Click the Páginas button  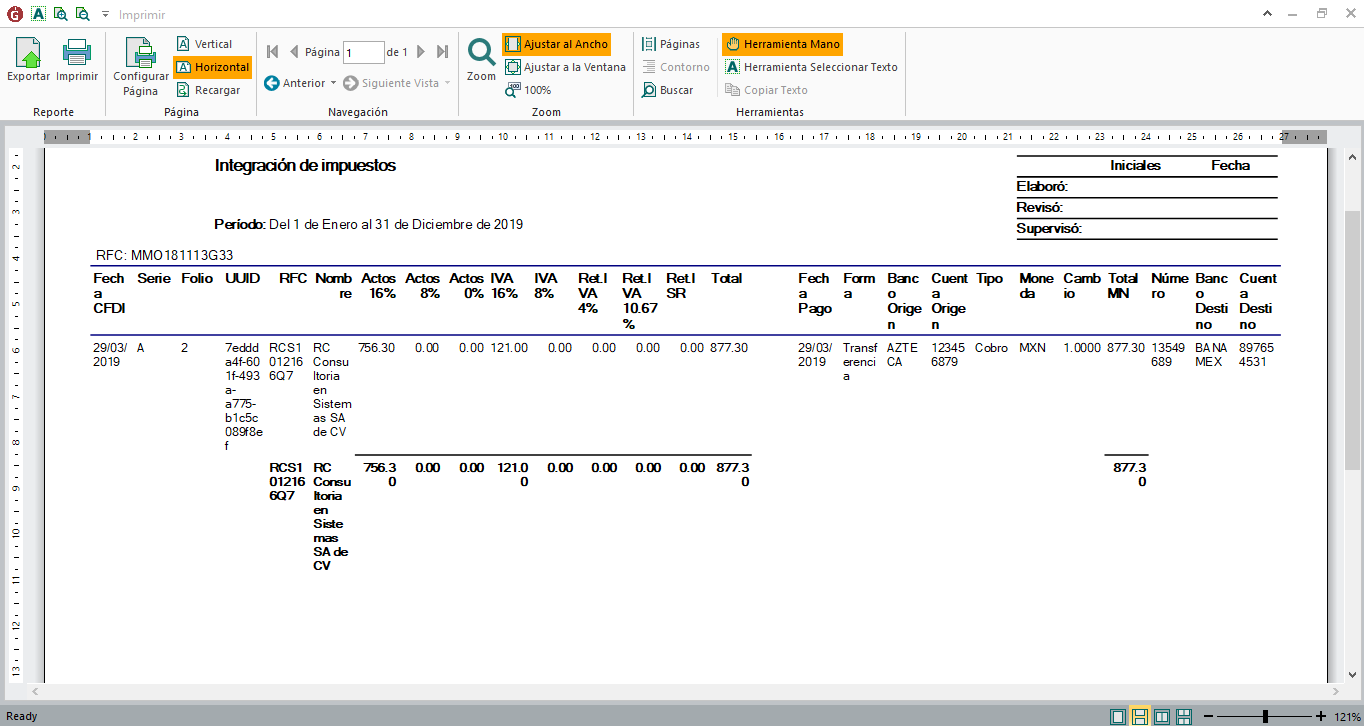(x=670, y=44)
